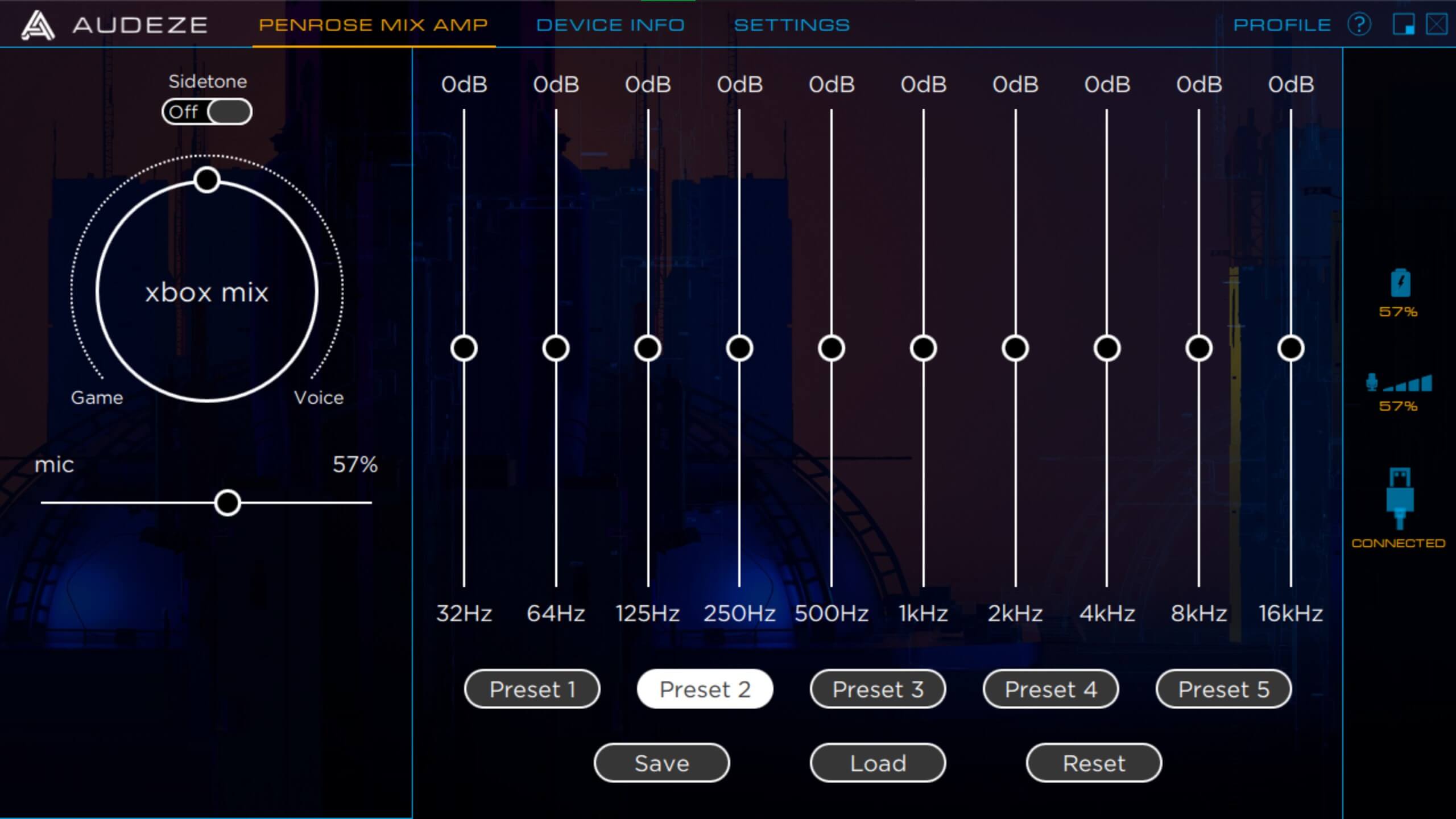The height and width of the screenshot is (819, 1456).
Task: Click the Reset button
Action: 1094,763
